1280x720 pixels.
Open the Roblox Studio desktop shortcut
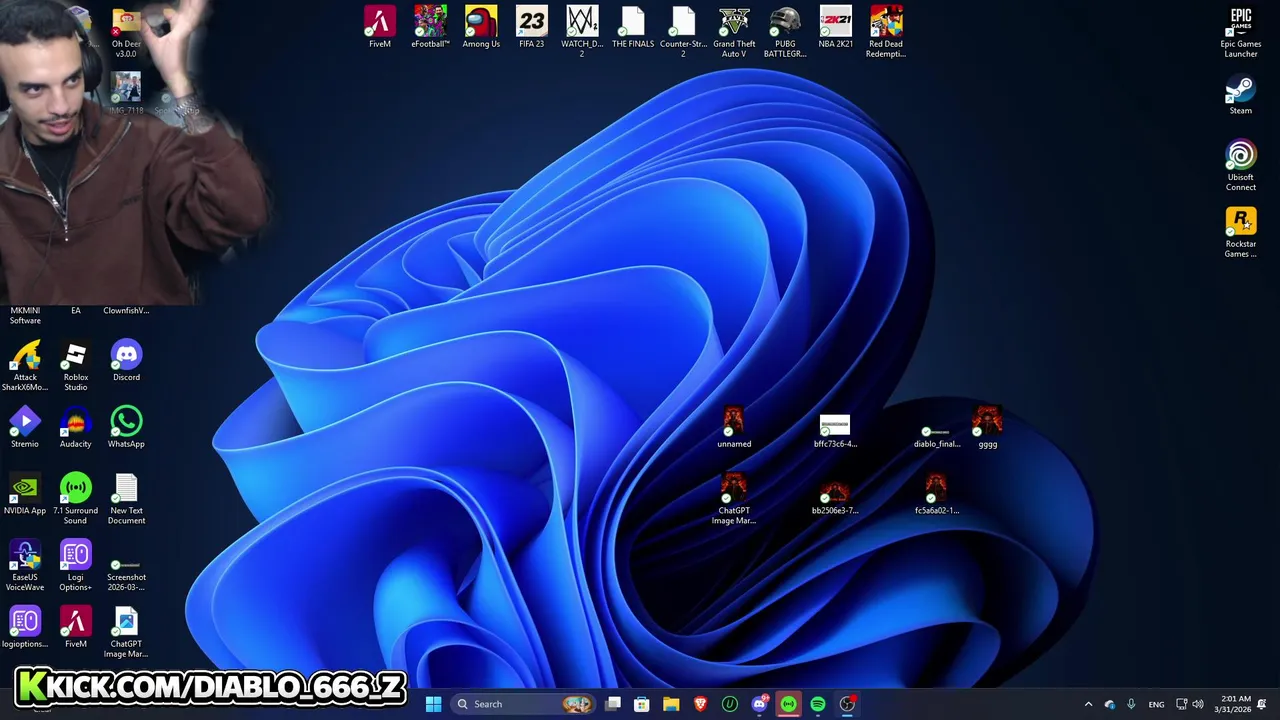(75, 365)
